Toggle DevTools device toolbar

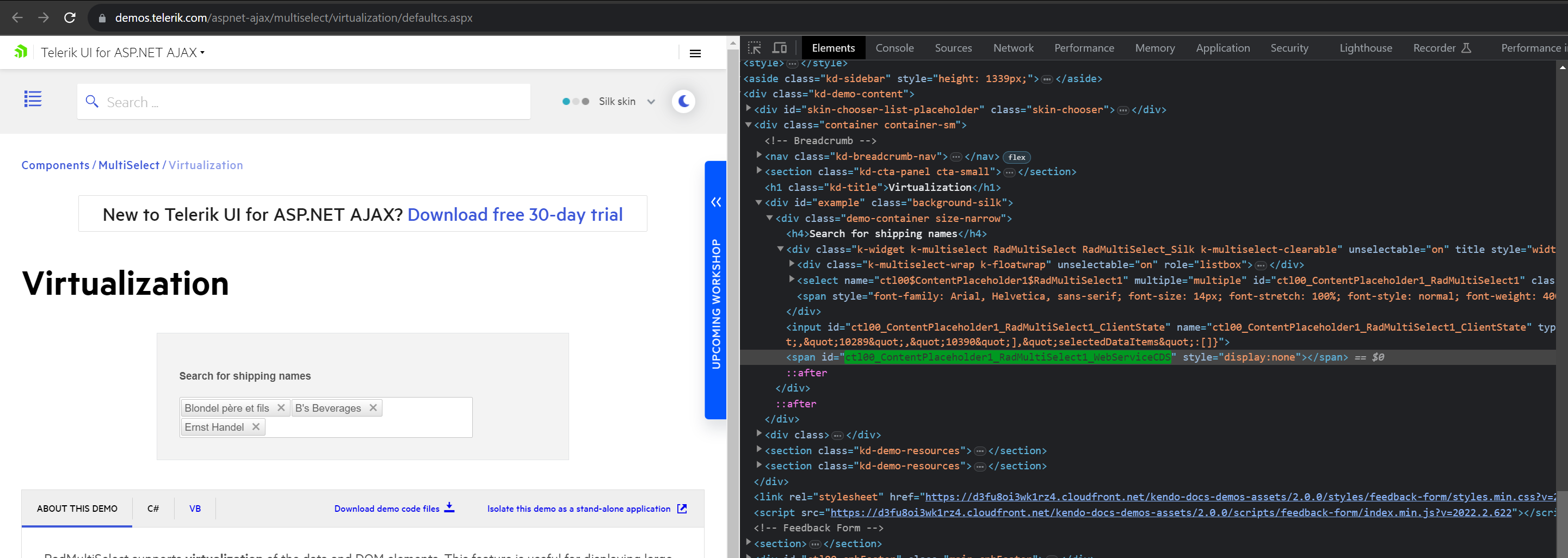click(x=780, y=48)
